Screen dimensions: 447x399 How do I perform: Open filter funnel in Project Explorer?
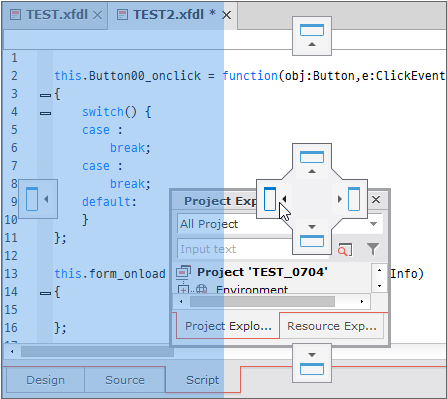[373, 249]
